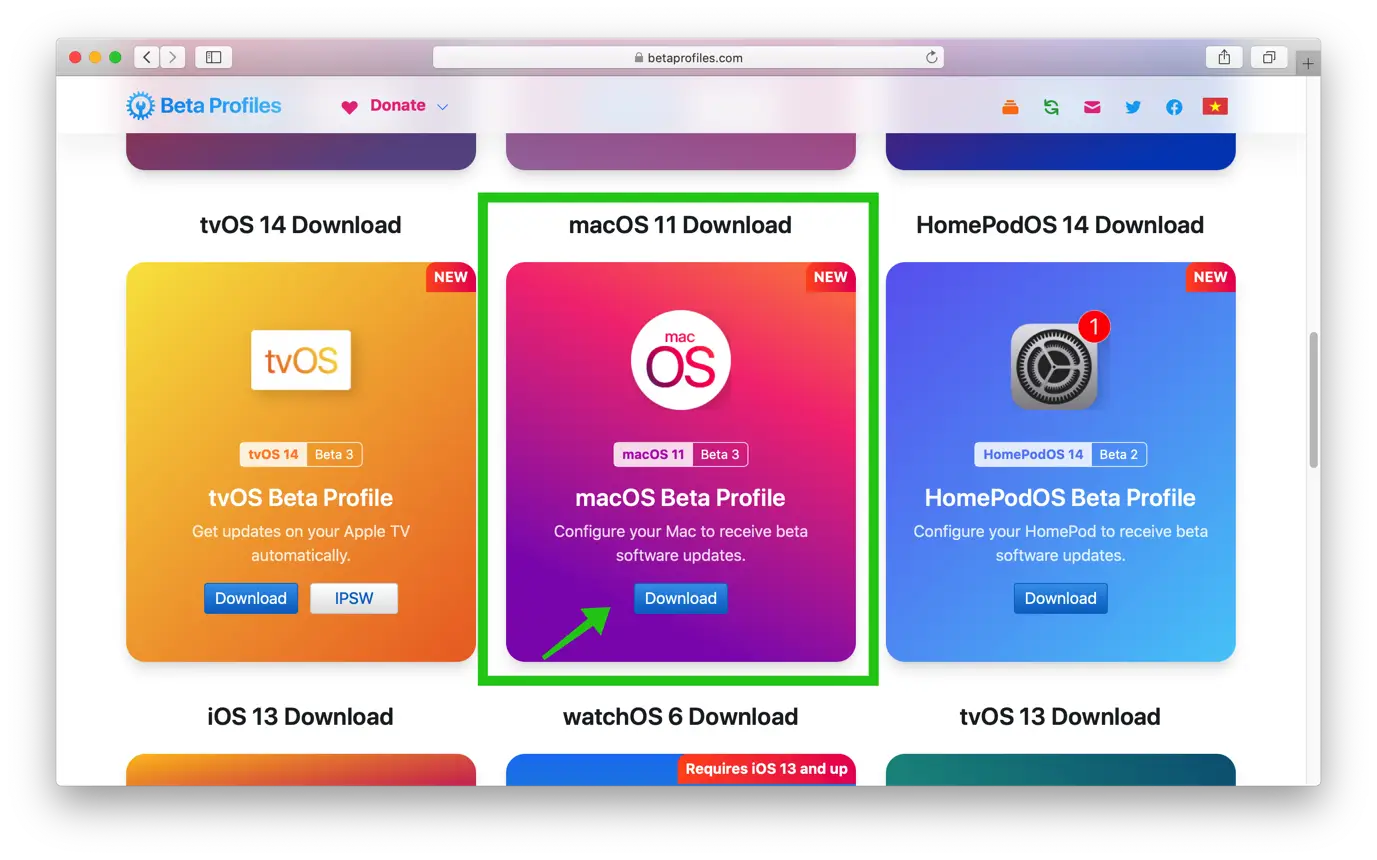Click the Vietnam flag language icon
Screen dimensions: 1377x860
(1215, 107)
